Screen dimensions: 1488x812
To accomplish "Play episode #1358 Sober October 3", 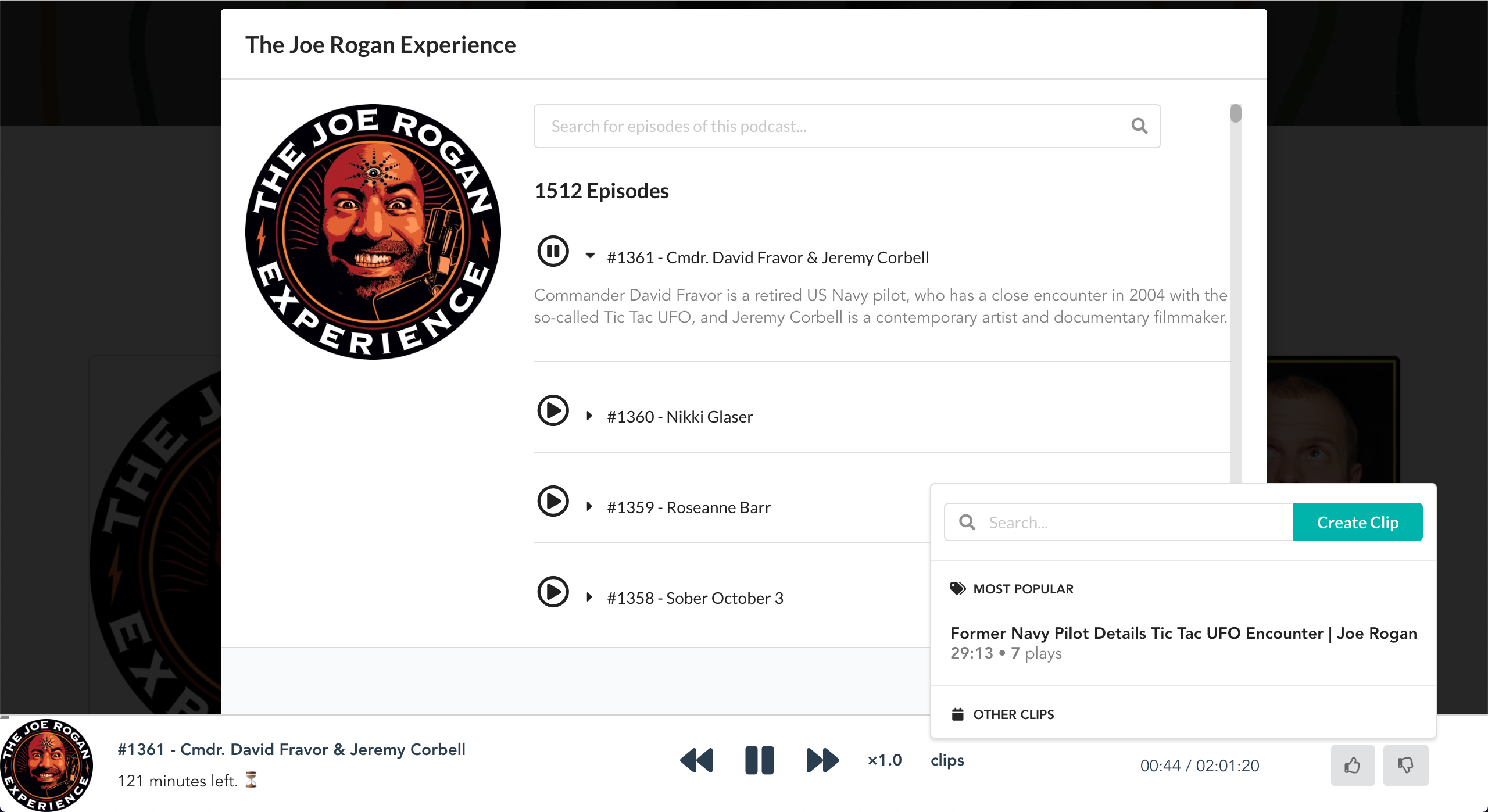I will (553, 592).
